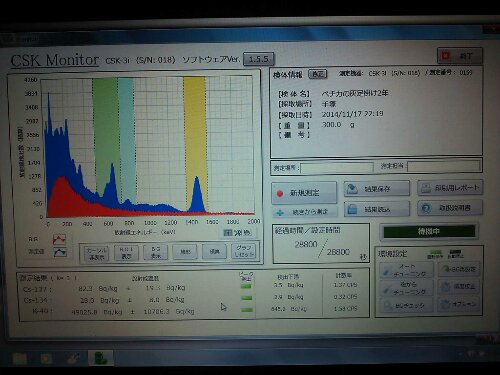This screenshot has width=500, height=375.
Task: Open the Options button
Action: 459,304
